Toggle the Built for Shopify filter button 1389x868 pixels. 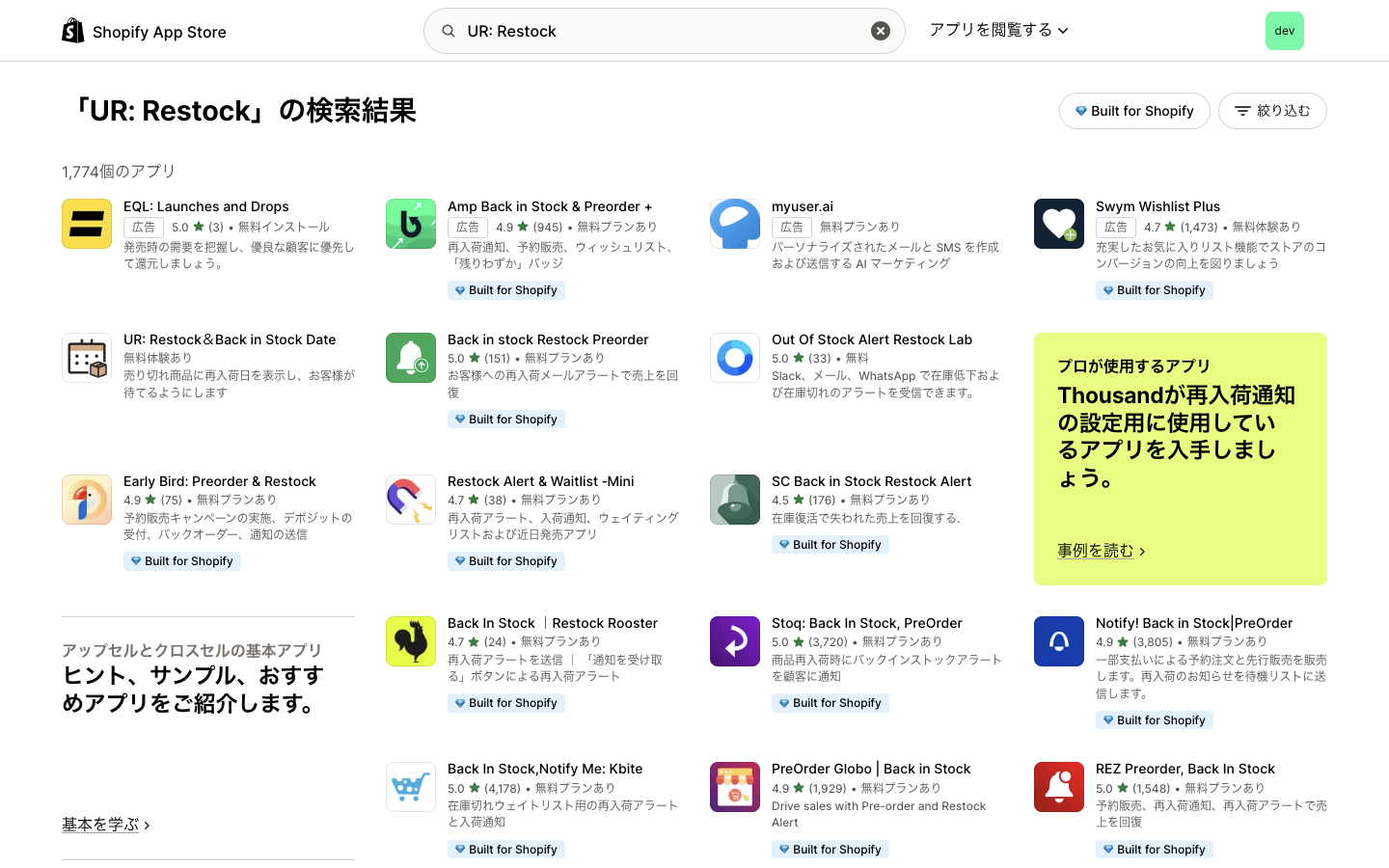[1134, 111]
